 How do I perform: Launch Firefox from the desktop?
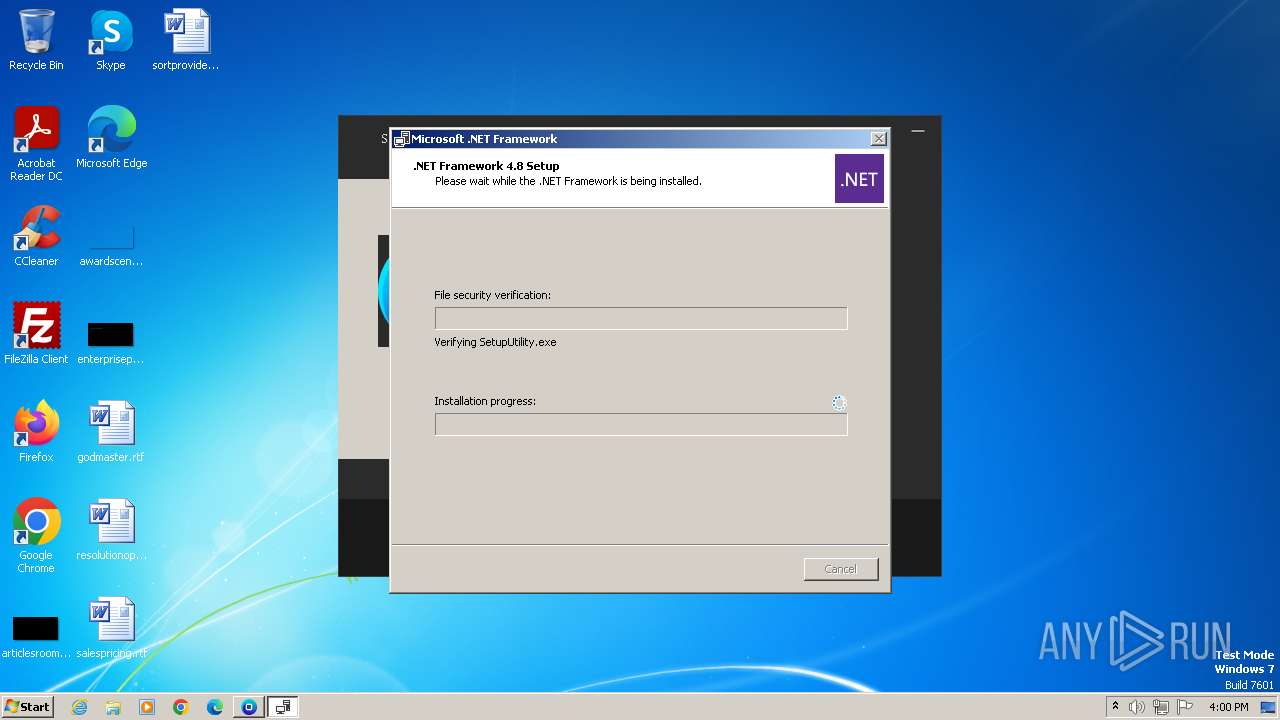pos(36,431)
